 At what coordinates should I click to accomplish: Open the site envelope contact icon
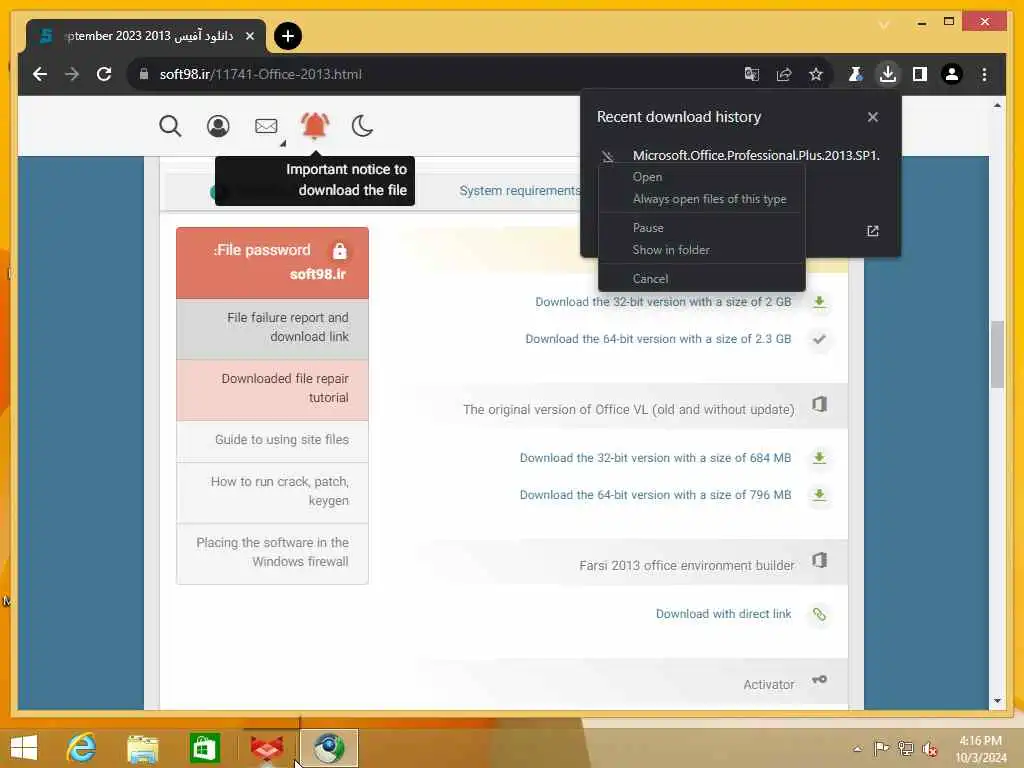(x=266, y=125)
